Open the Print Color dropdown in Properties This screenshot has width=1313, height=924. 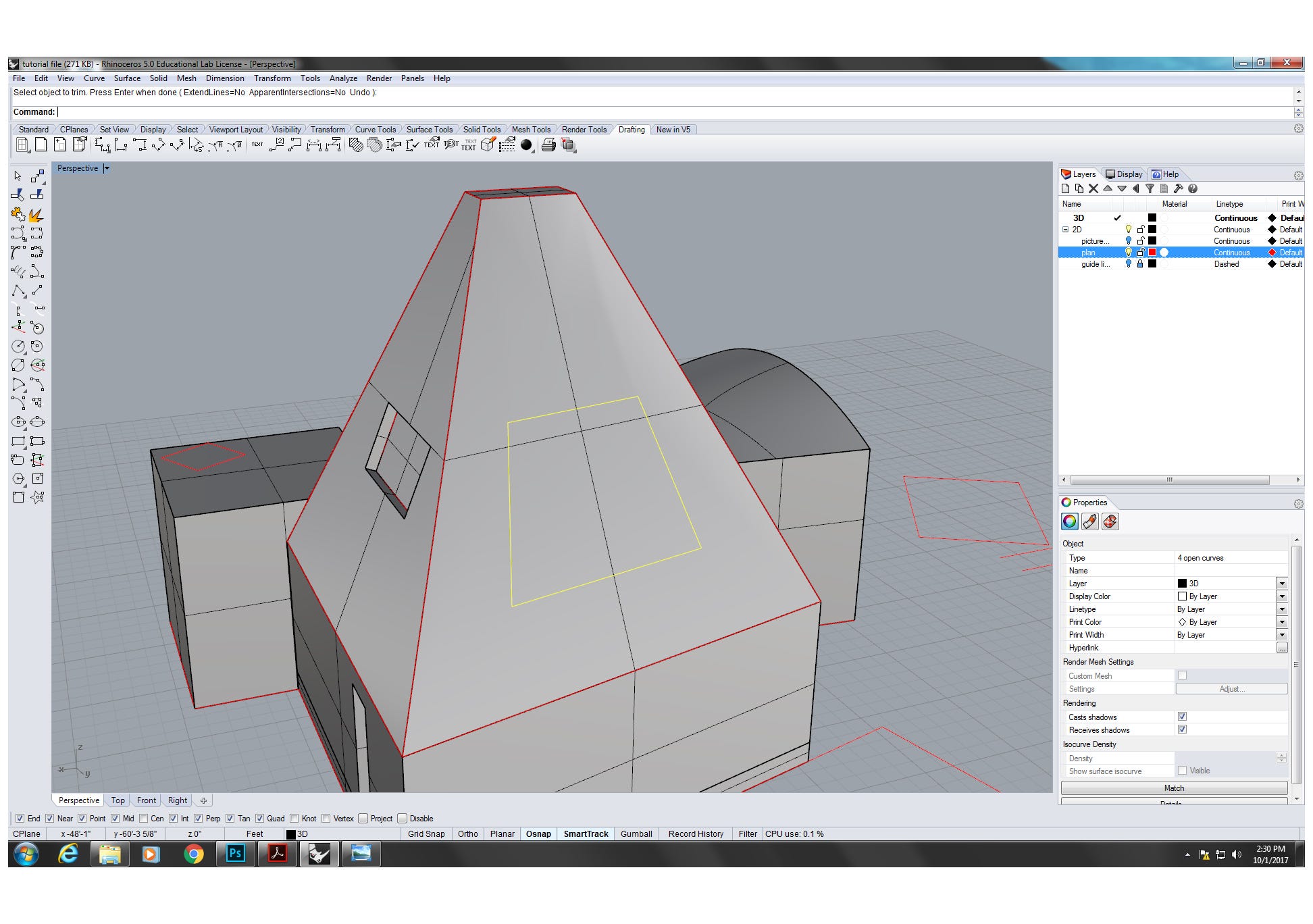1281,622
